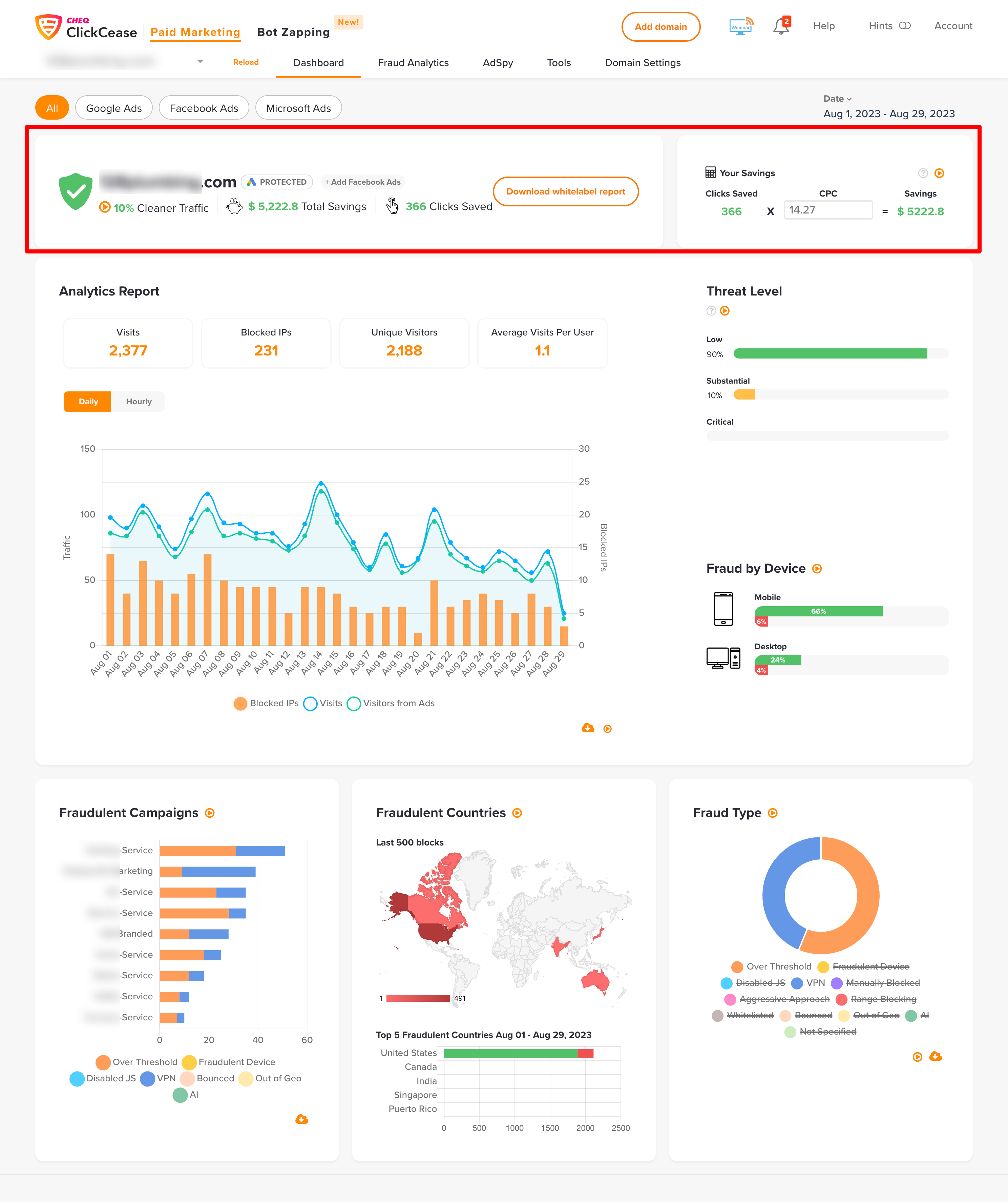1008x1203 pixels.
Task: Open the Account dropdown menu
Action: pyautogui.click(x=952, y=26)
